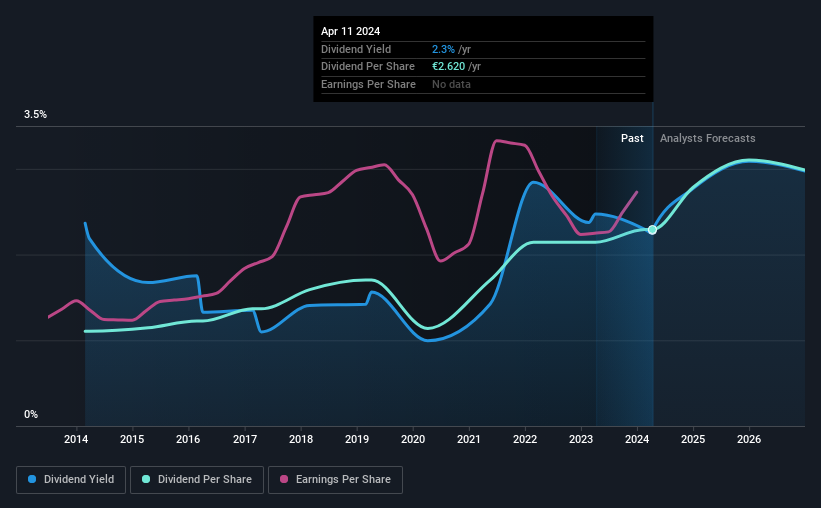This screenshot has height=508, width=821.
Task: Click the blue Dividend Yield legend dot
Action: point(32,479)
